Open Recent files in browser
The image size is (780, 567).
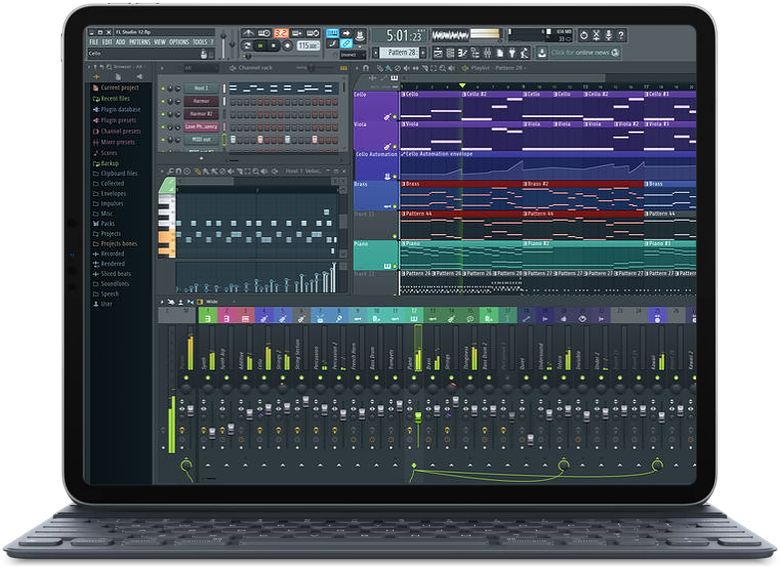tap(111, 98)
